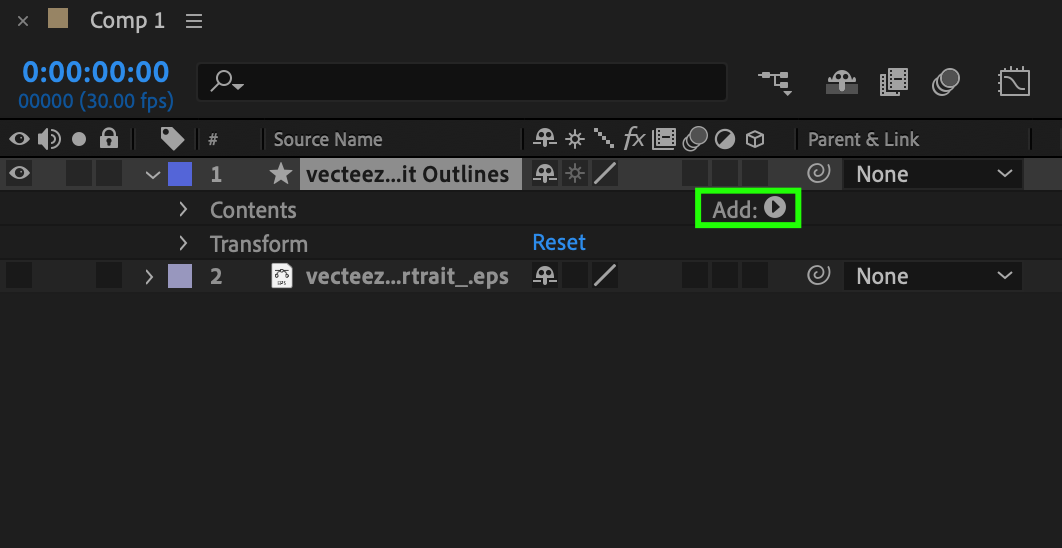Open the Composition Mini-Flowchart icon

coord(775,82)
